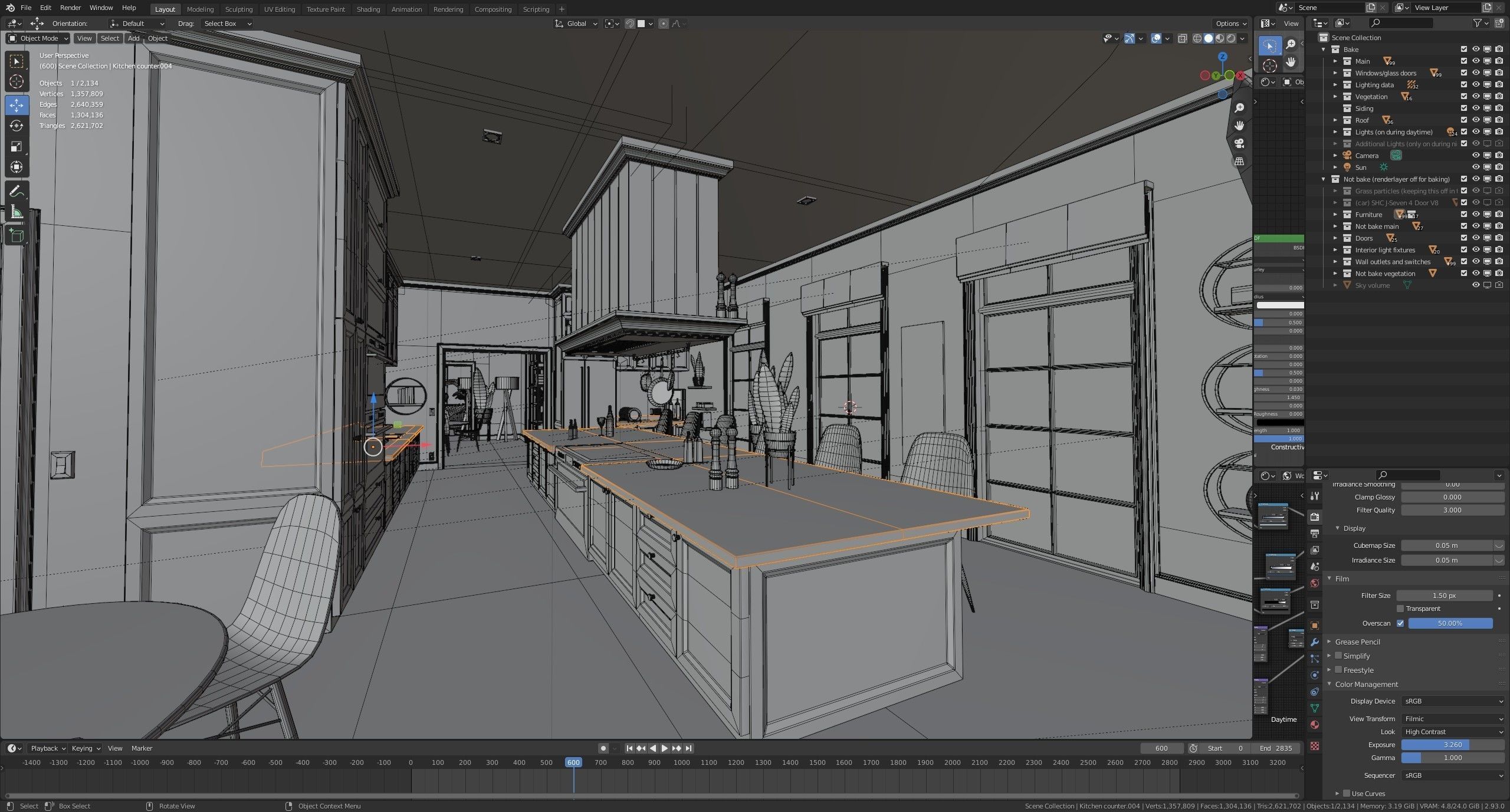
Task: Open the Render menu
Action: (70, 8)
